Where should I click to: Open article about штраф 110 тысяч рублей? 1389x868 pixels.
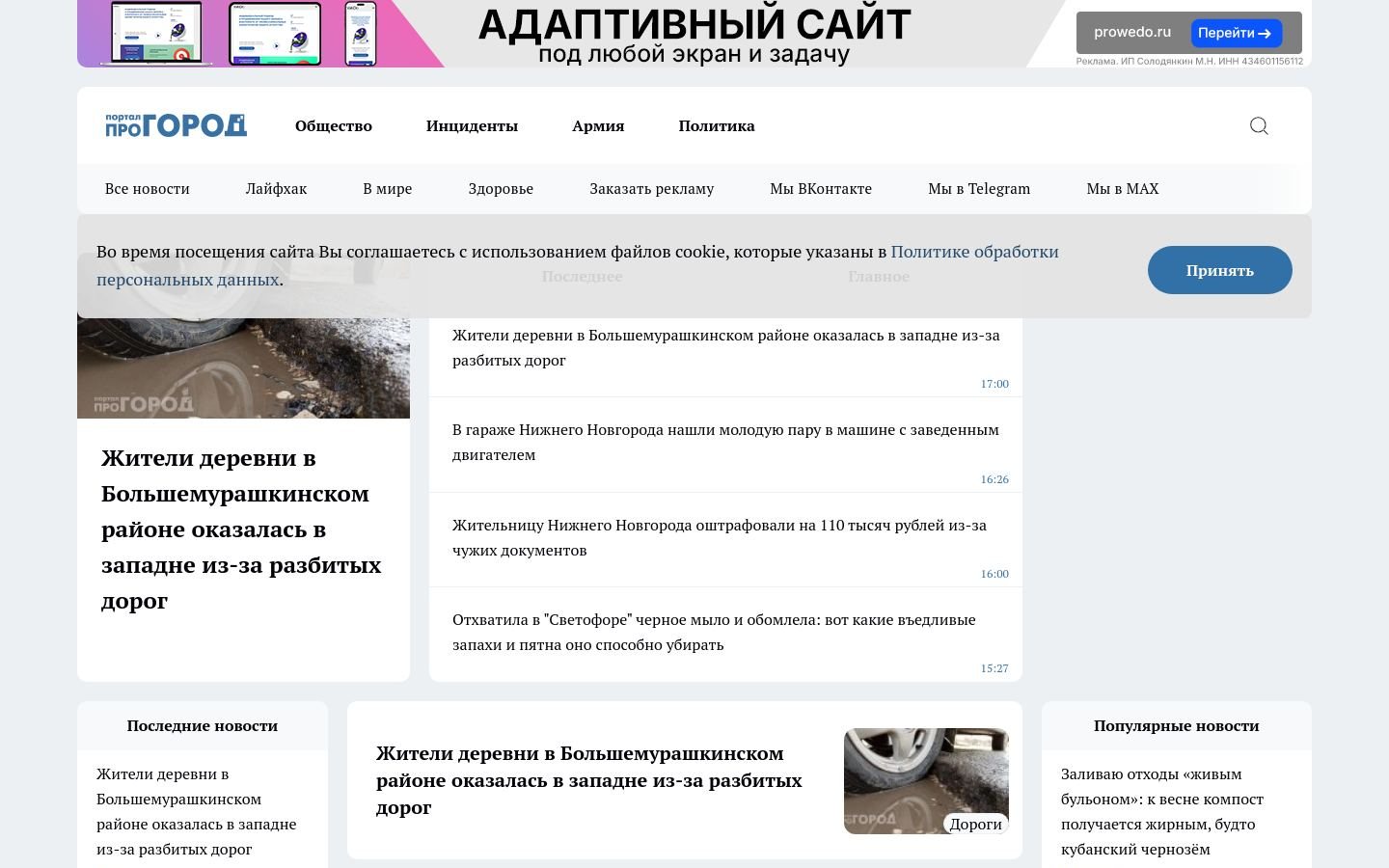pos(720,538)
